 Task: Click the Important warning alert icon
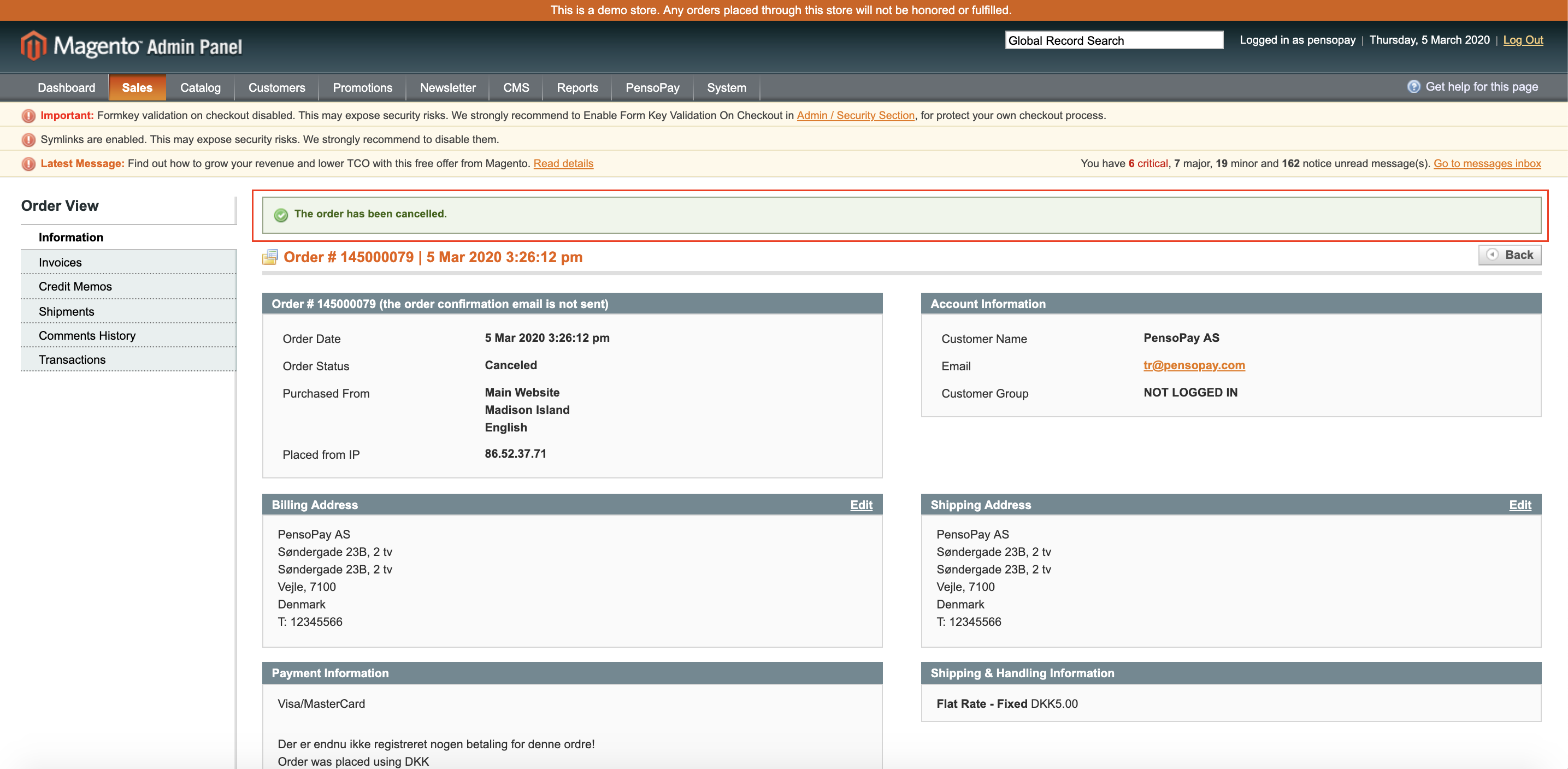28,116
